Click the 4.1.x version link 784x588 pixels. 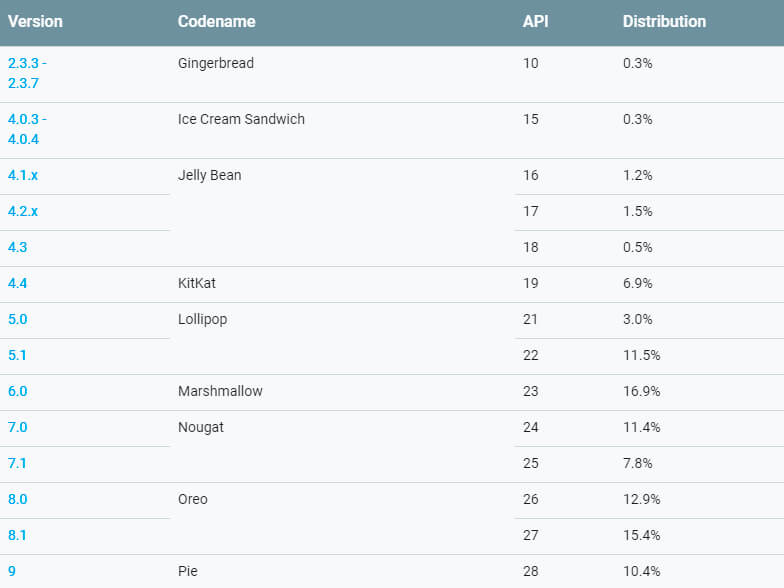(23, 175)
